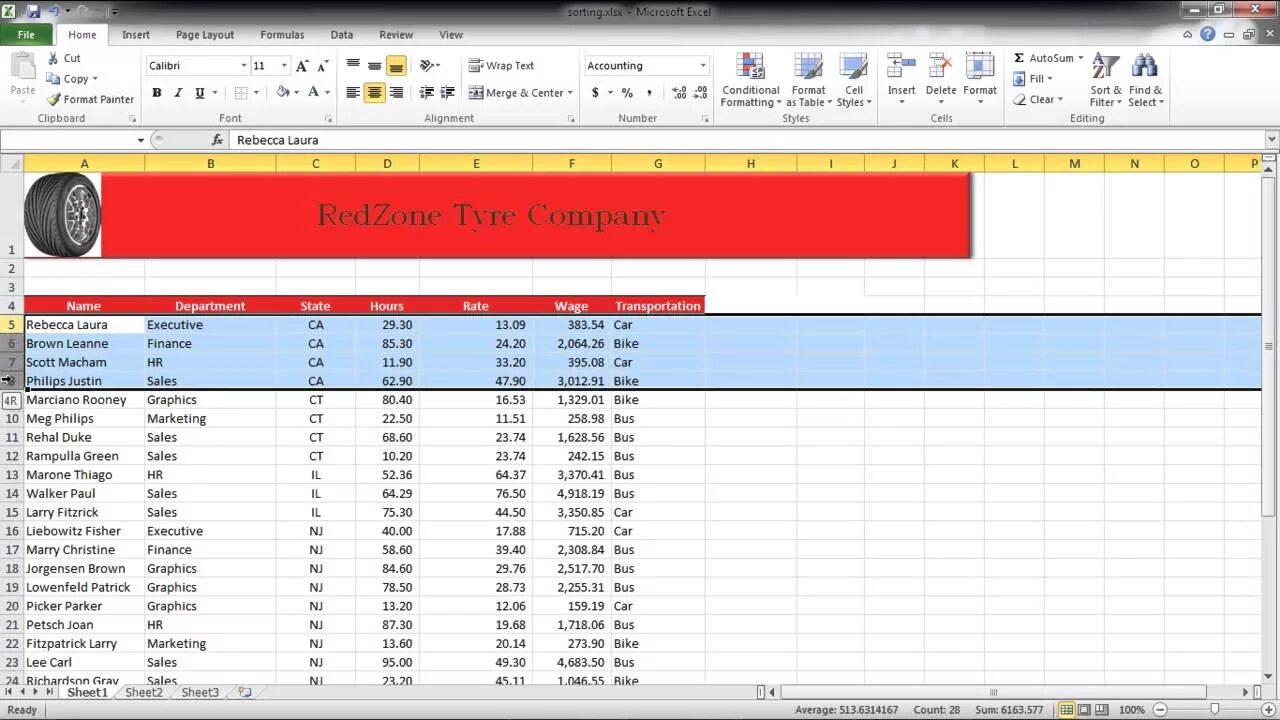Click Undo in Quick Access Toolbar

[x=55, y=11]
